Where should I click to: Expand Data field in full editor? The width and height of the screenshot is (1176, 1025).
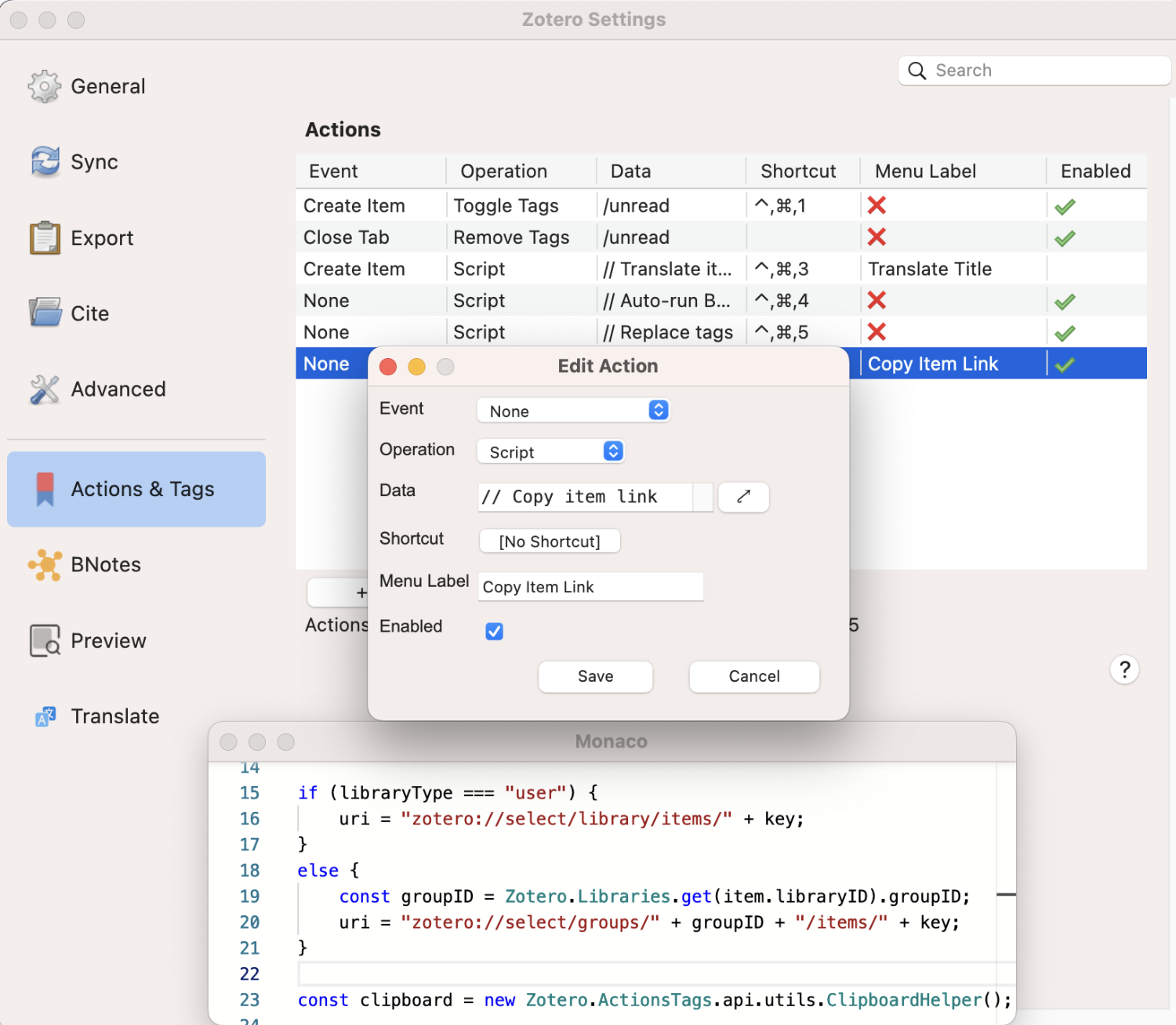coord(743,496)
